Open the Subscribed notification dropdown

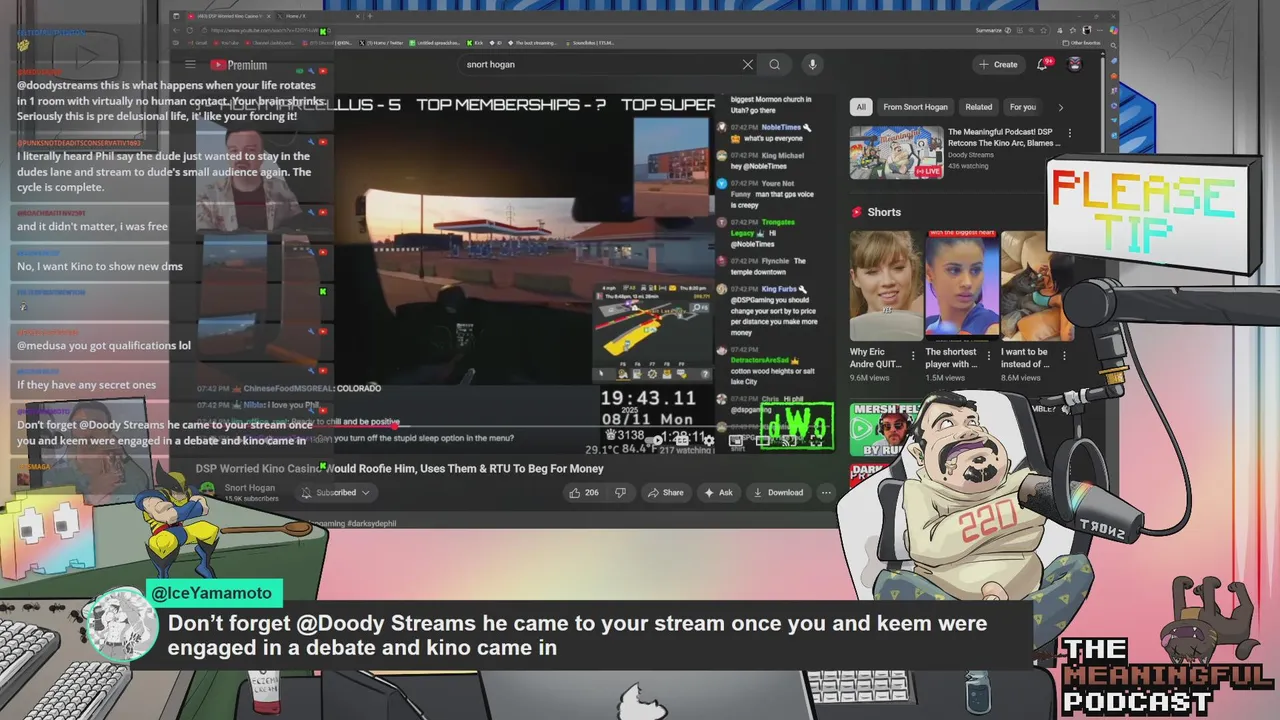tap(335, 492)
